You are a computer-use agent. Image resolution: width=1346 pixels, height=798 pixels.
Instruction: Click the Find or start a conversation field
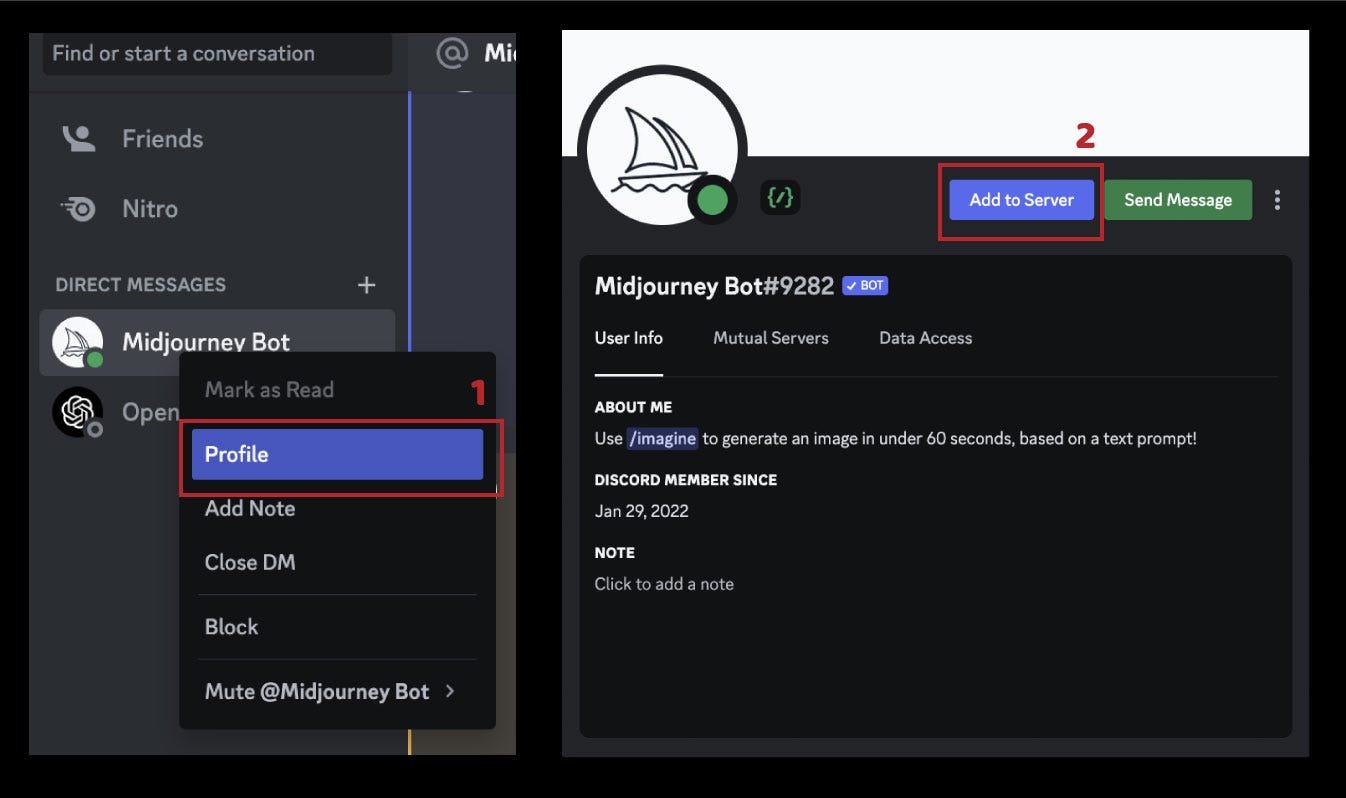point(217,54)
